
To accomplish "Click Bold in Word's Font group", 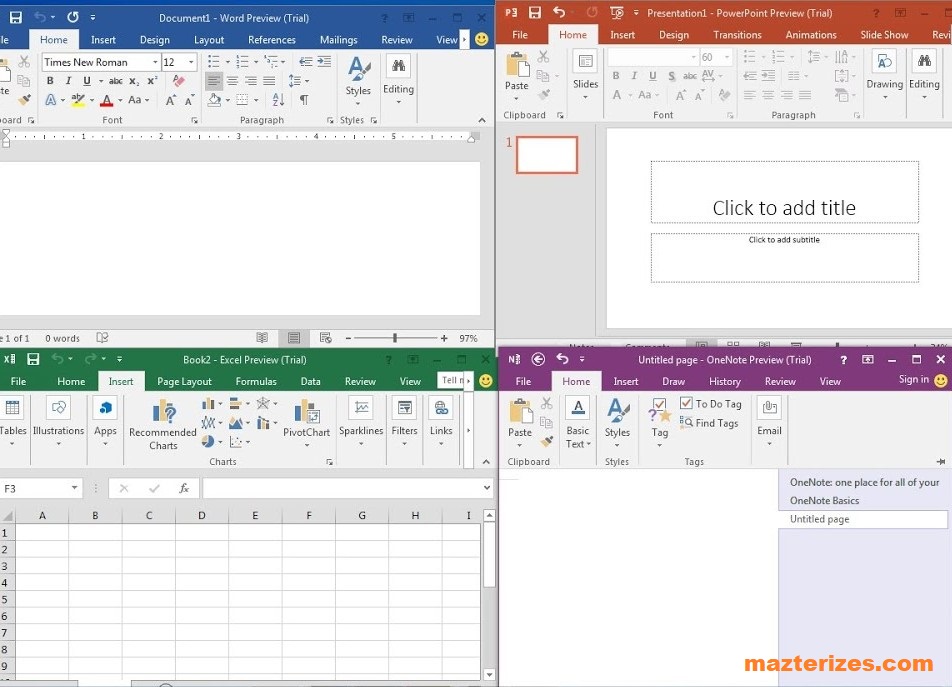I will click(50, 81).
